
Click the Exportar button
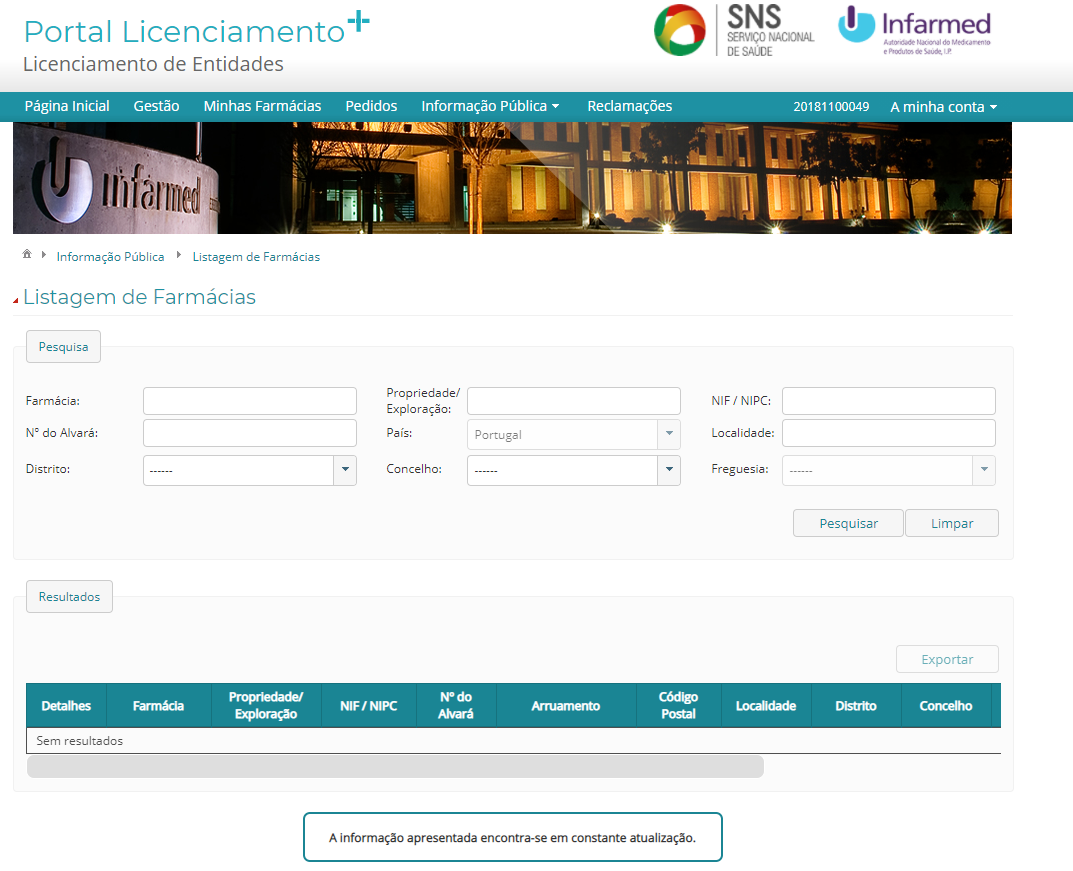[947, 659]
